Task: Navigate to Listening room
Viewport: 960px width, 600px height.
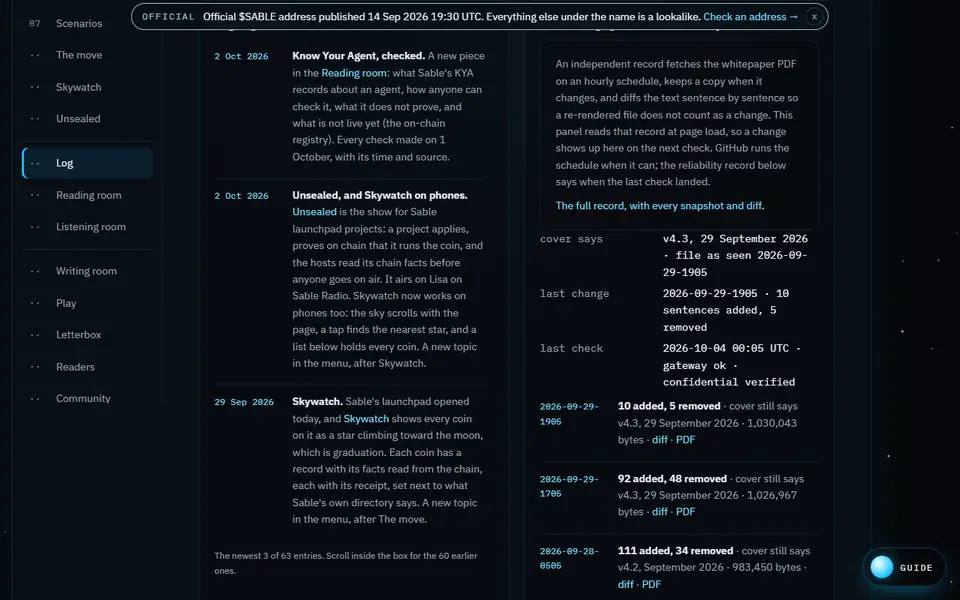Action: [x=87, y=227]
